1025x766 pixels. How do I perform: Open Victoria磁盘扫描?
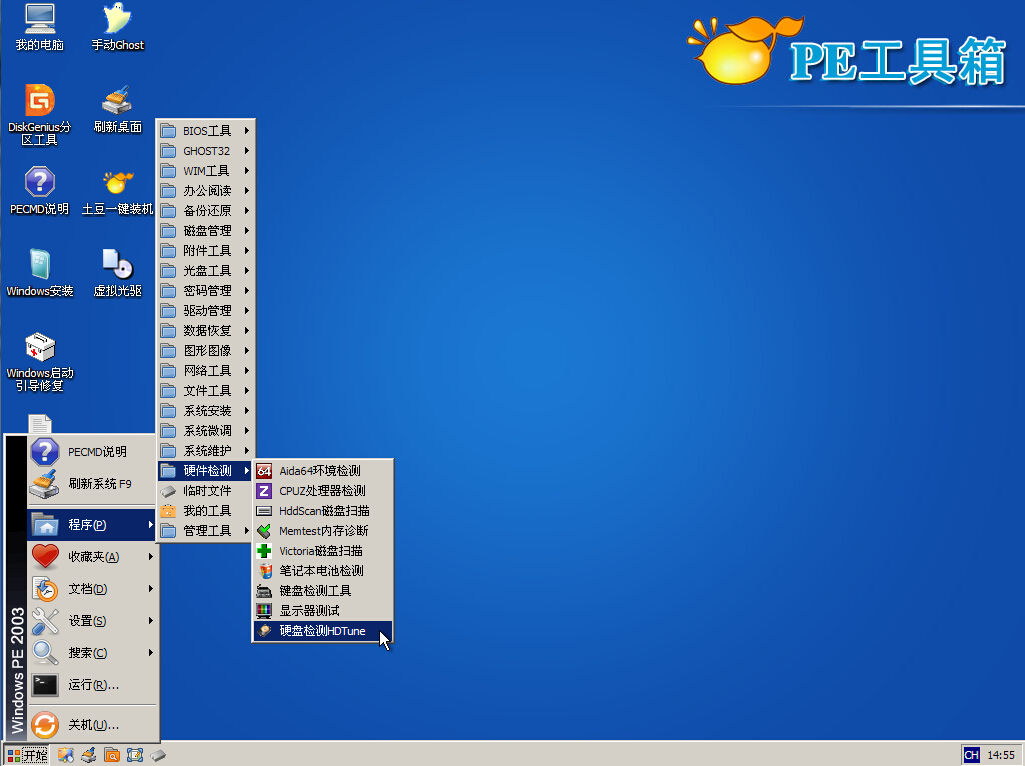(x=324, y=551)
